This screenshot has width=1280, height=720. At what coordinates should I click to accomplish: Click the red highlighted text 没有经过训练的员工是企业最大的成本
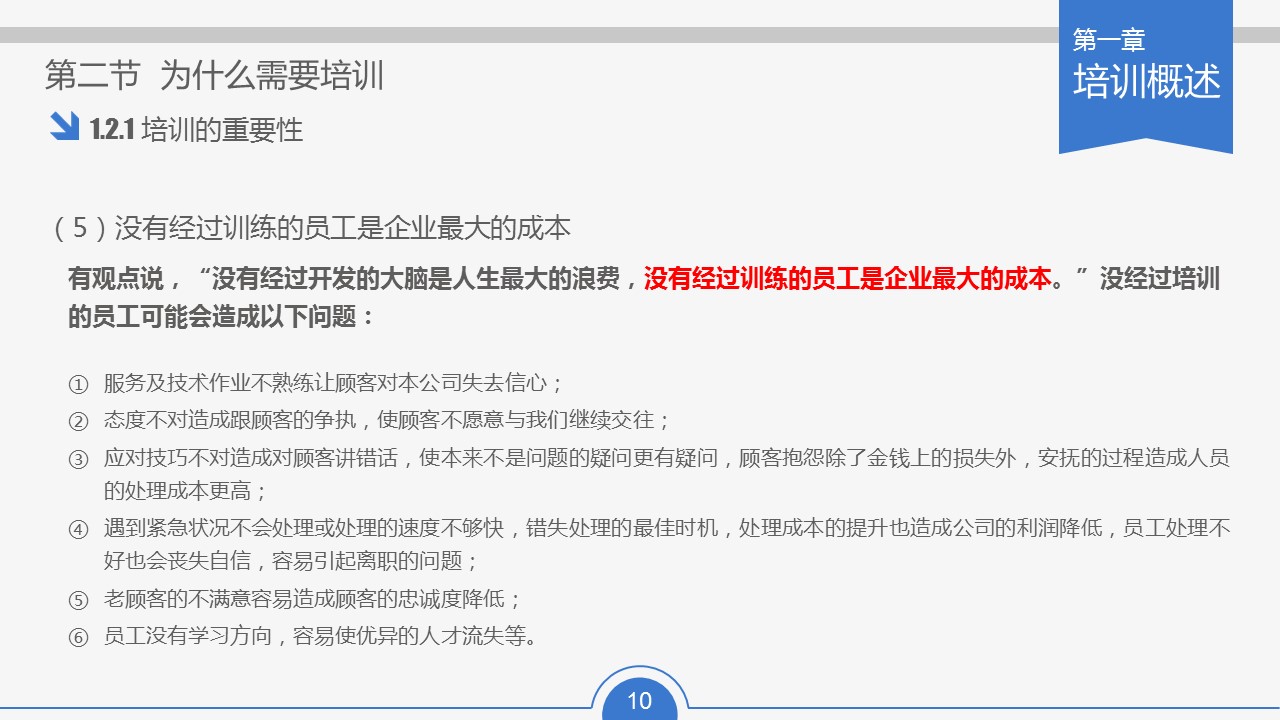pyautogui.click(x=848, y=277)
